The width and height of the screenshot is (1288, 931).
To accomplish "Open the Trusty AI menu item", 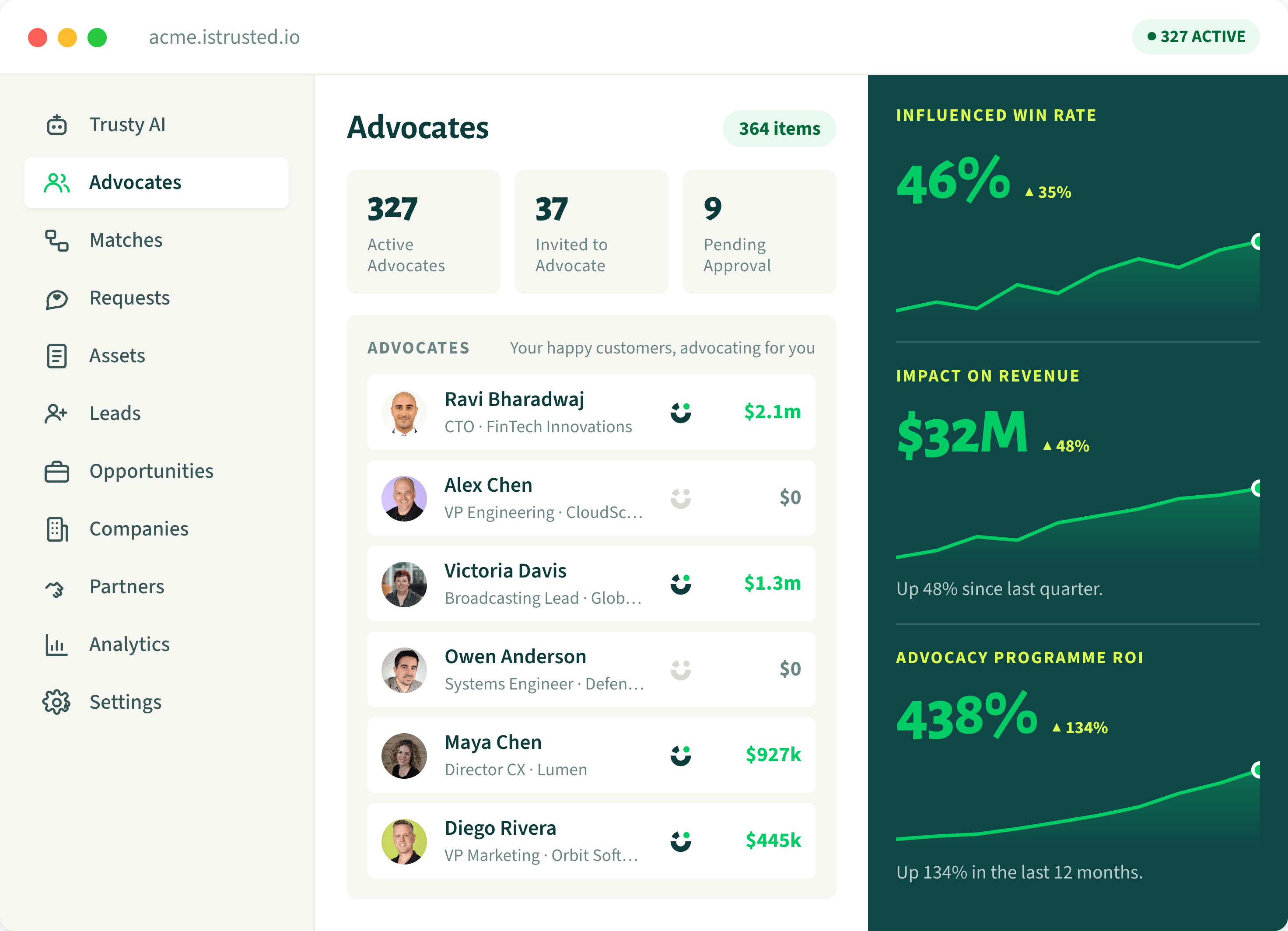I will (157, 125).
